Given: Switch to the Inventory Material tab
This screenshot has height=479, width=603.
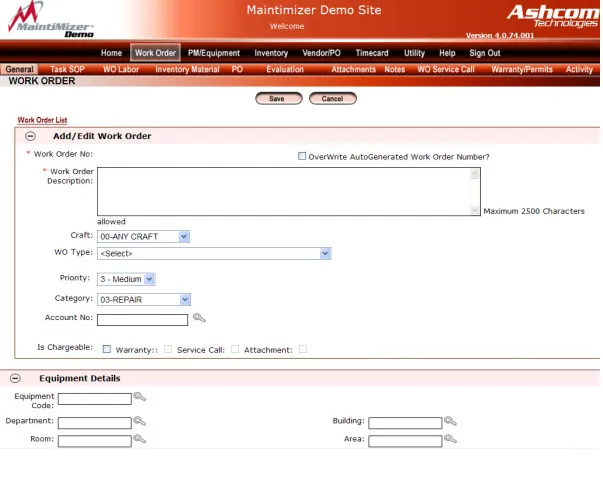Looking at the screenshot, I should click(x=187, y=69).
